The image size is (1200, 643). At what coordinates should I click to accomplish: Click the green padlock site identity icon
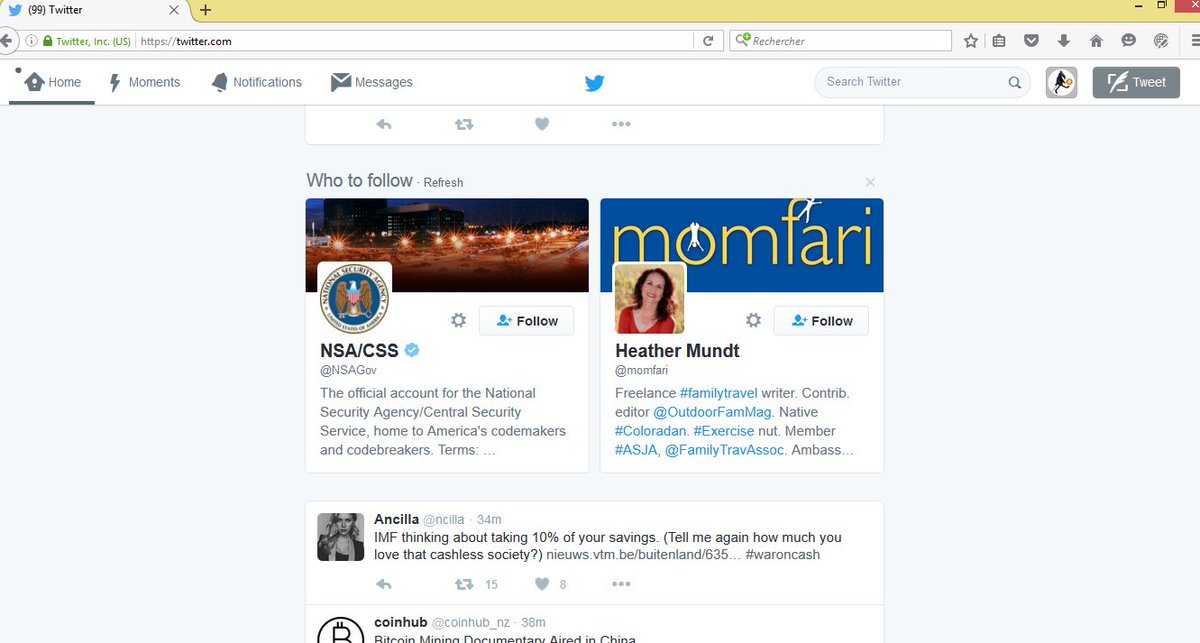pos(47,41)
